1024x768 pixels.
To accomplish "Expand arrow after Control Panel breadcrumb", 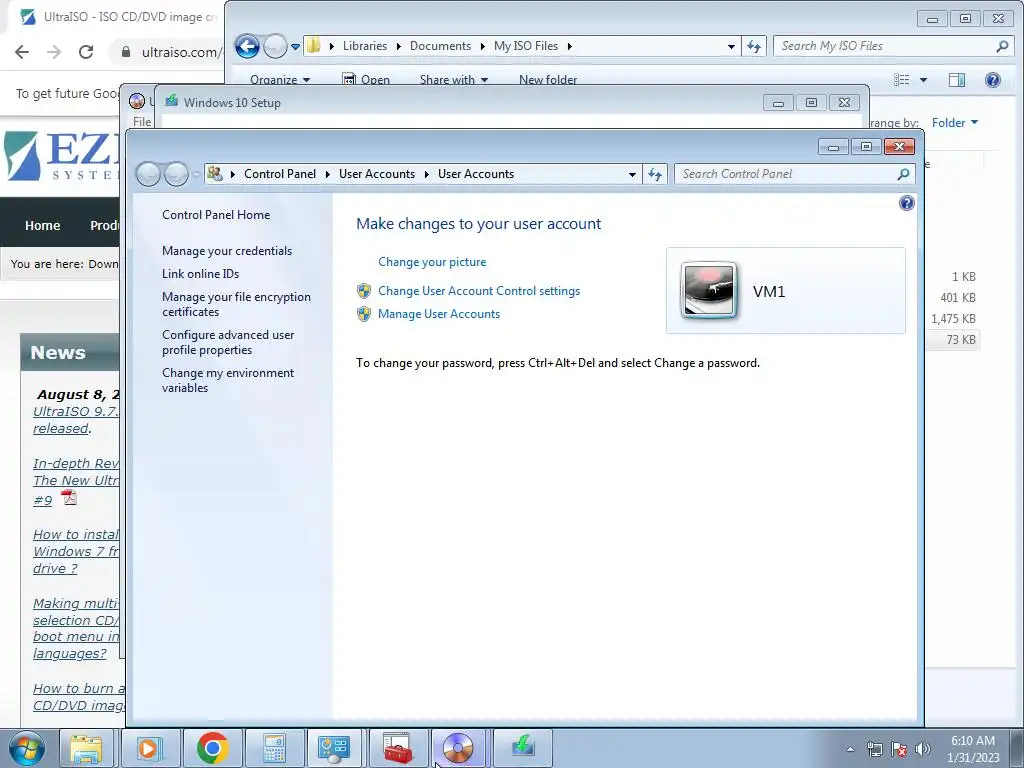I will tap(328, 174).
